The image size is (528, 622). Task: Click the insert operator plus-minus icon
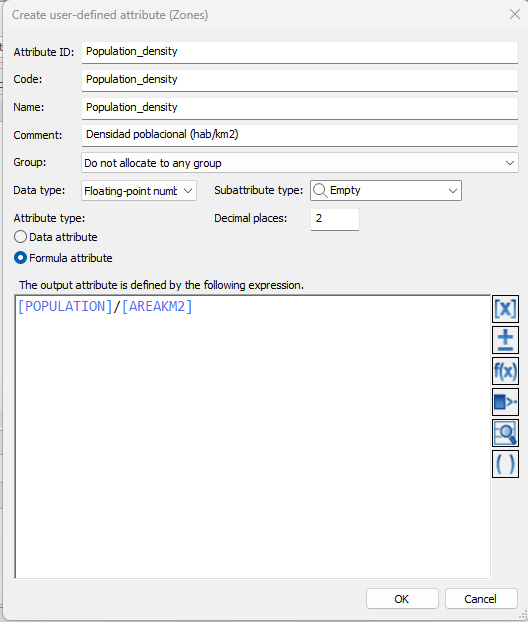[505, 340]
